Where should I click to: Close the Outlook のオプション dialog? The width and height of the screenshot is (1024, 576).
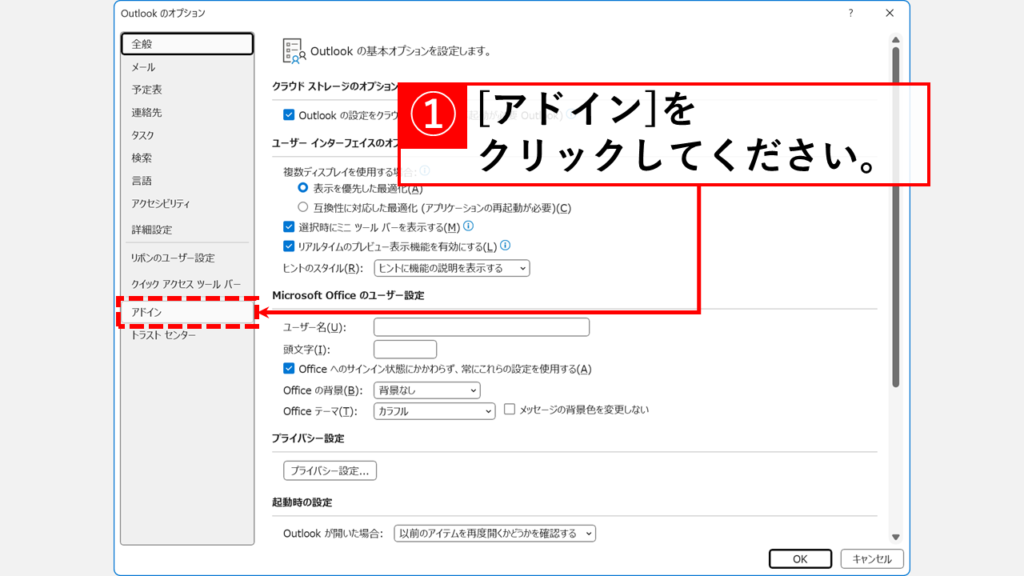889,13
